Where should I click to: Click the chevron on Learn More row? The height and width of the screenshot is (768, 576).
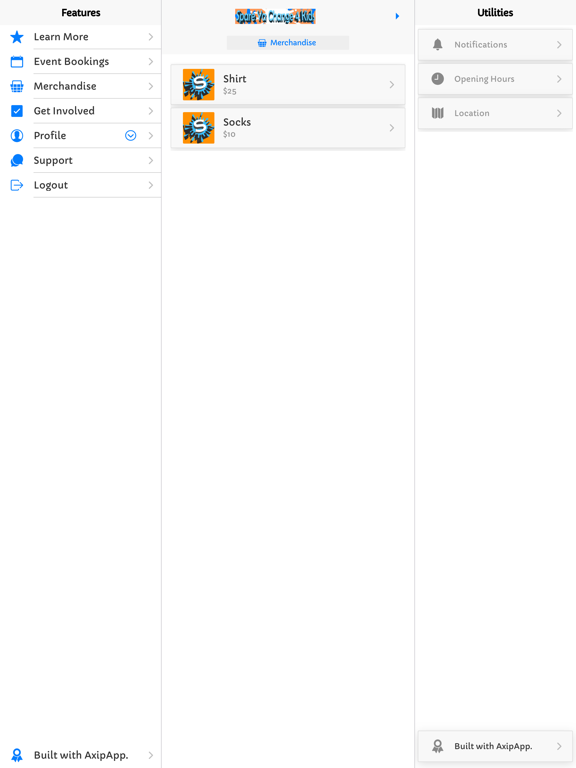[151, 37]
